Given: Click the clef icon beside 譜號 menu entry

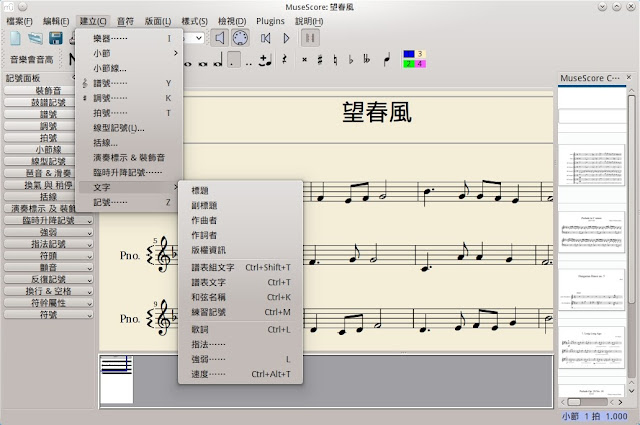Looking at the screenshot, I should [x=84, y=83].
